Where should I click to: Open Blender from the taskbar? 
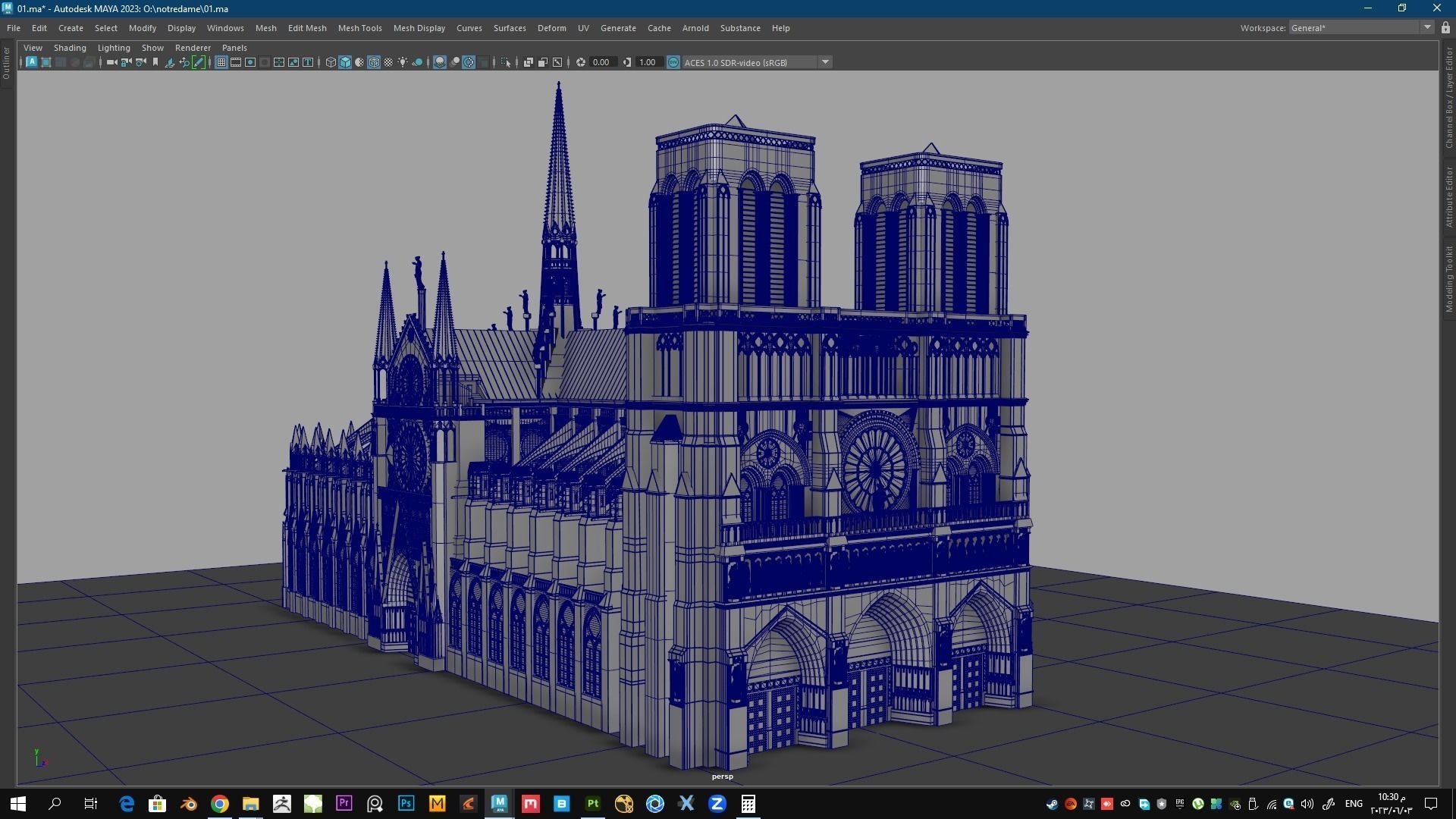click(189, 804)
